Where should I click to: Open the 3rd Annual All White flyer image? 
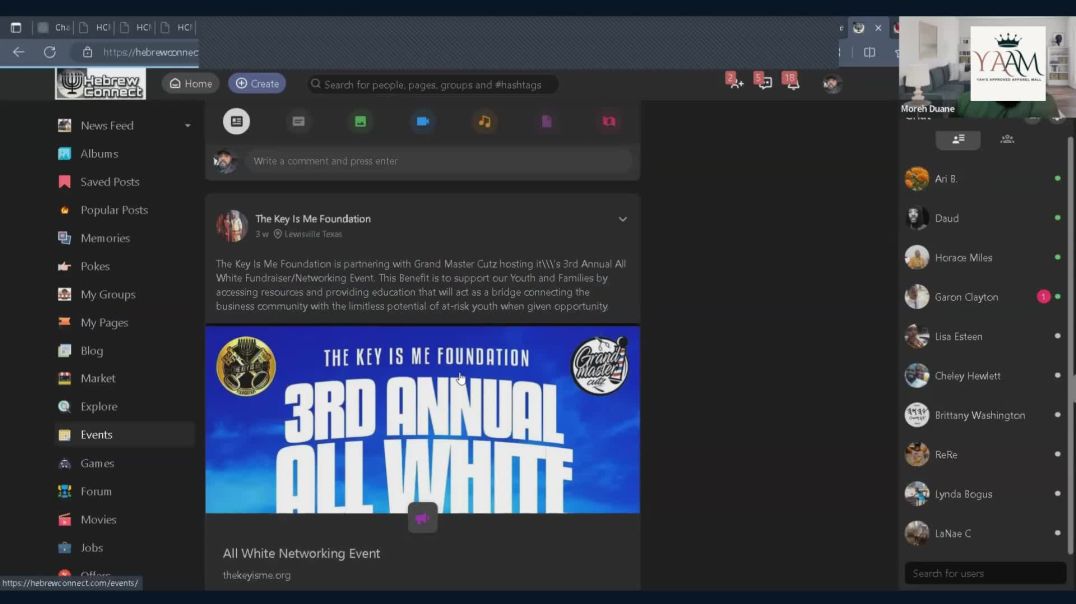click(423, 419)
